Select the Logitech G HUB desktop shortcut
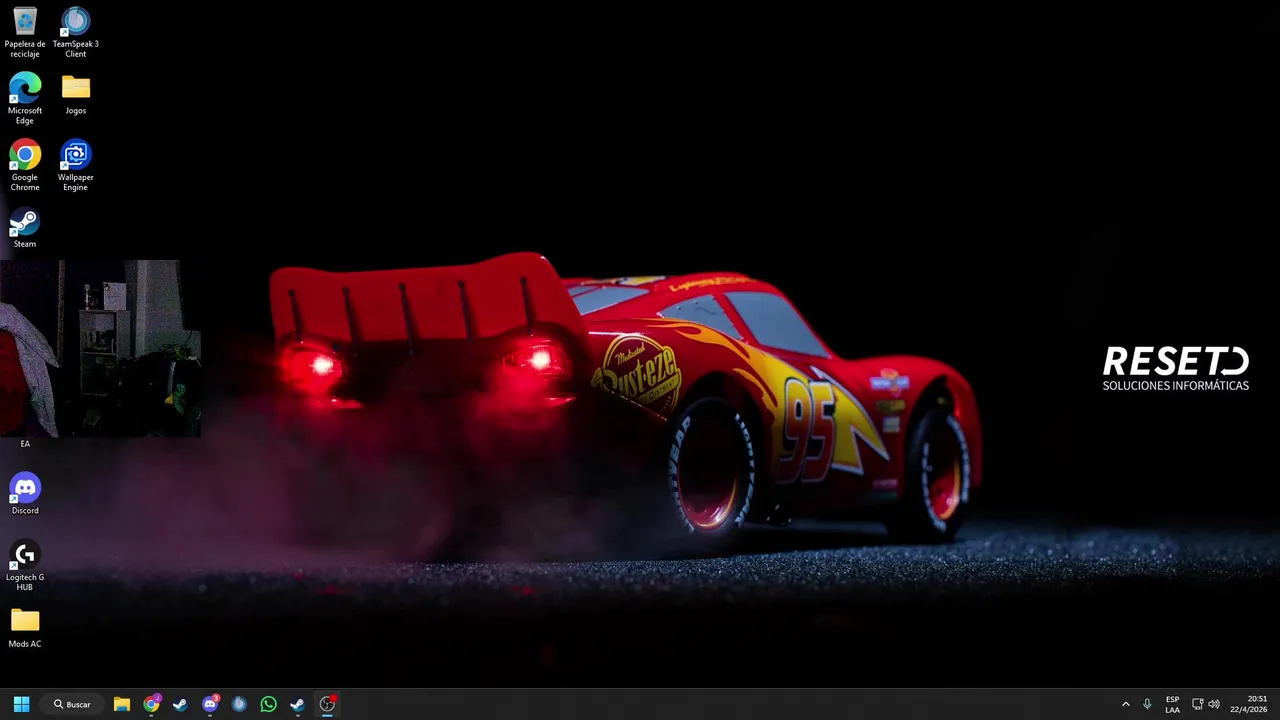 point(25,565)
